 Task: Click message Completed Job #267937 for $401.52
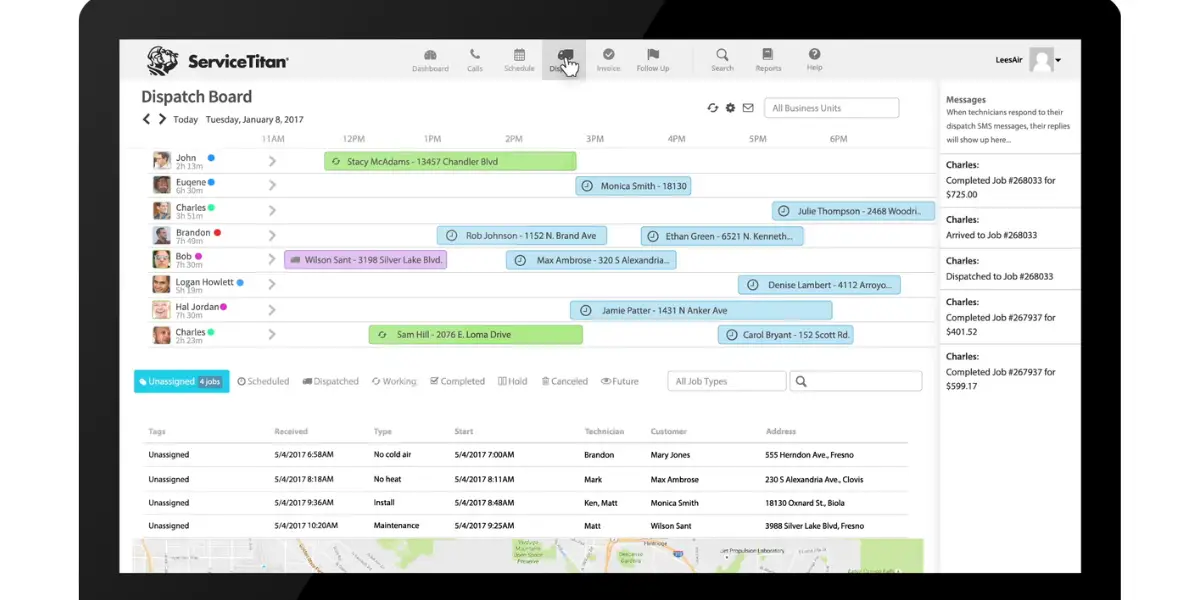coord(1000,324)
